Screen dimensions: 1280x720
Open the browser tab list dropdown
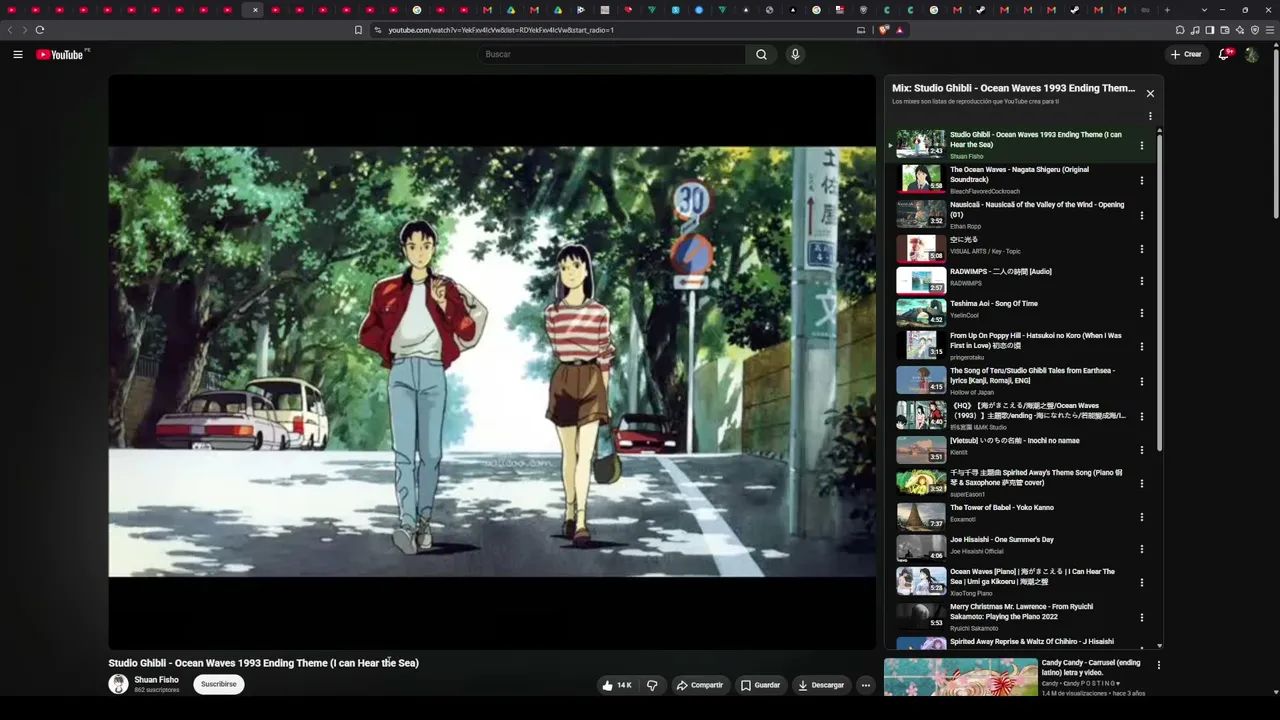1204,10
